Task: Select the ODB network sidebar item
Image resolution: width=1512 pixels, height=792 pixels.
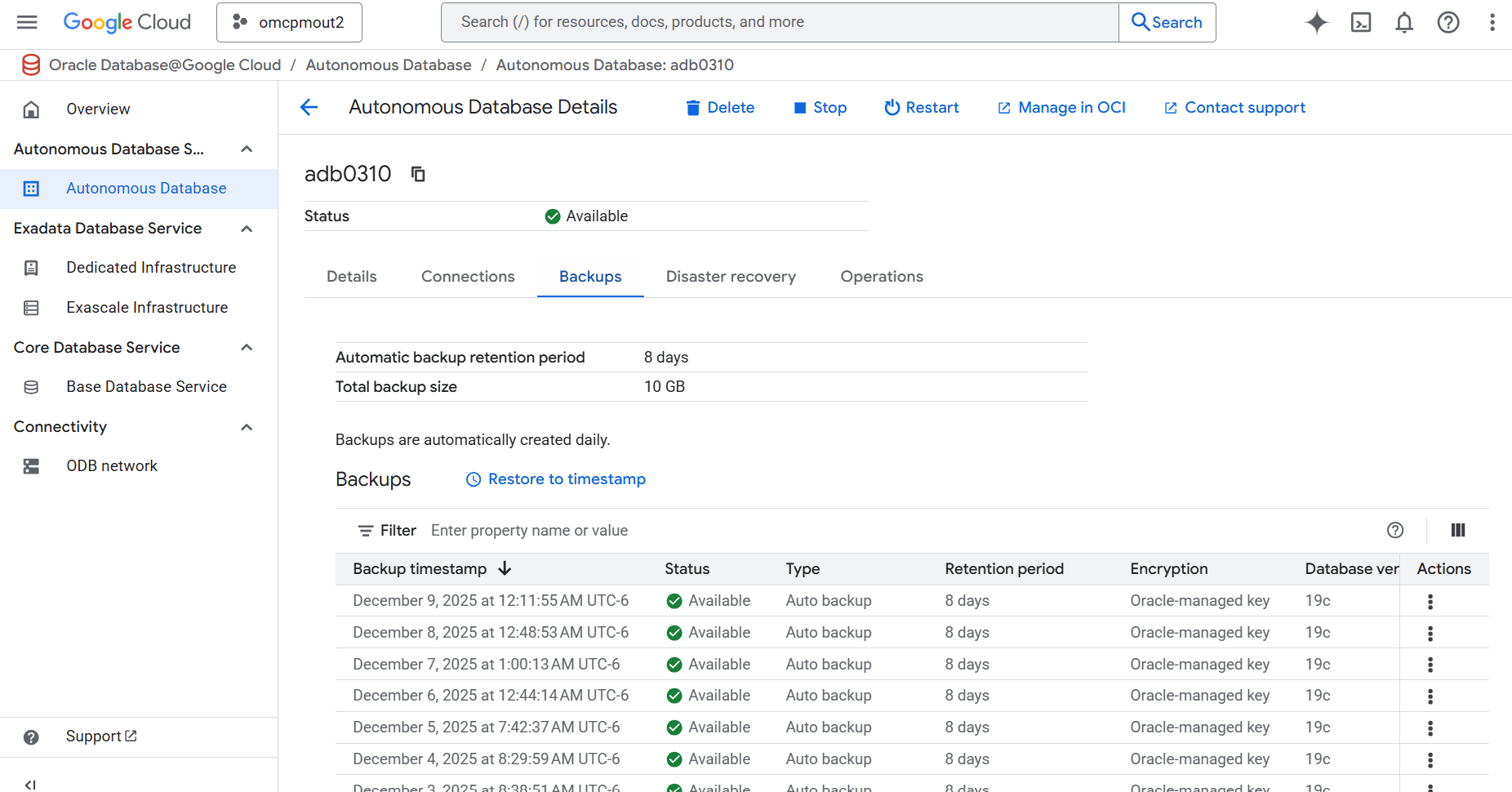Action: [112, 465]
